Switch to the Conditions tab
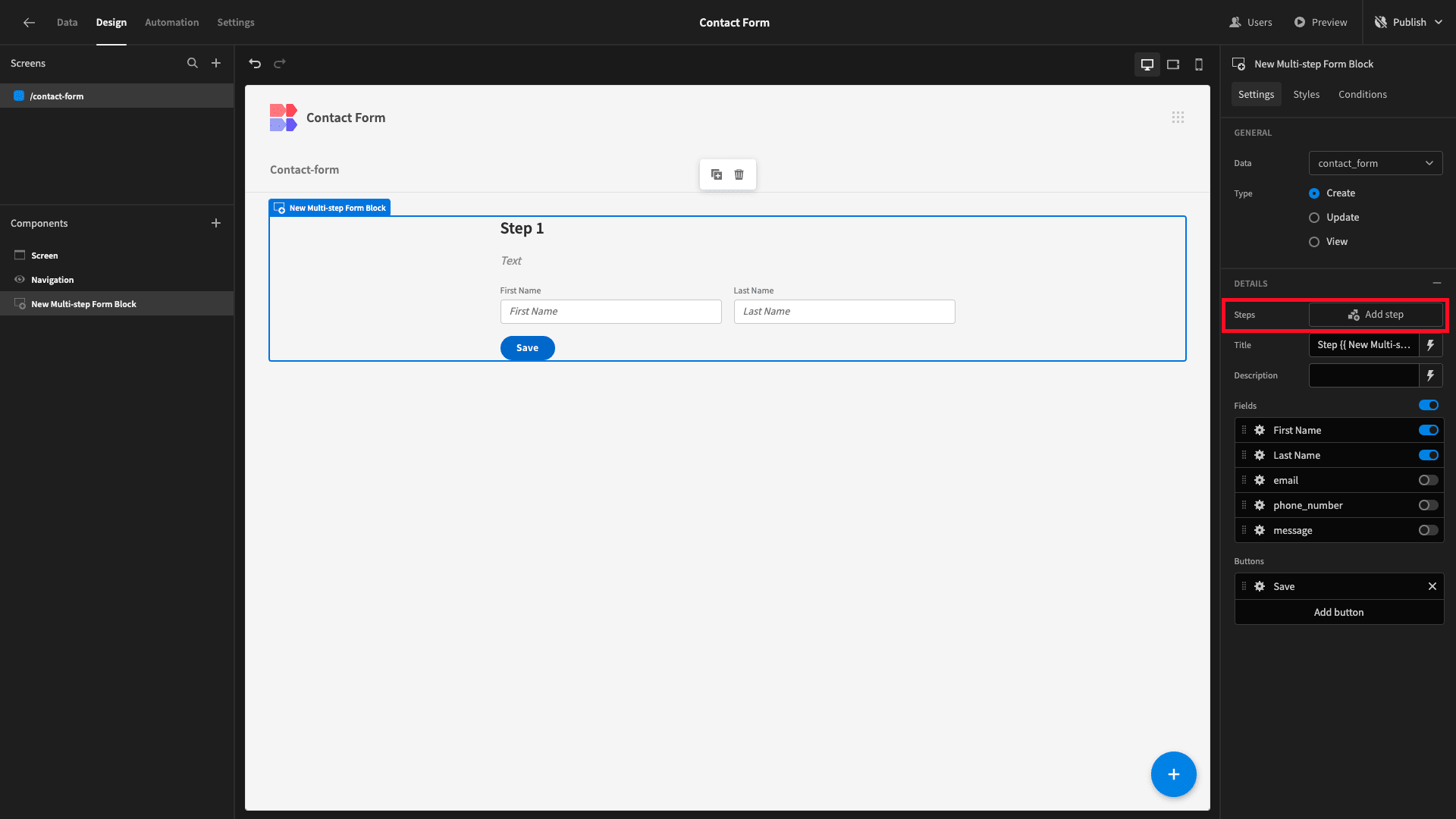The image size is (1456, 819). click(1362, 94)
